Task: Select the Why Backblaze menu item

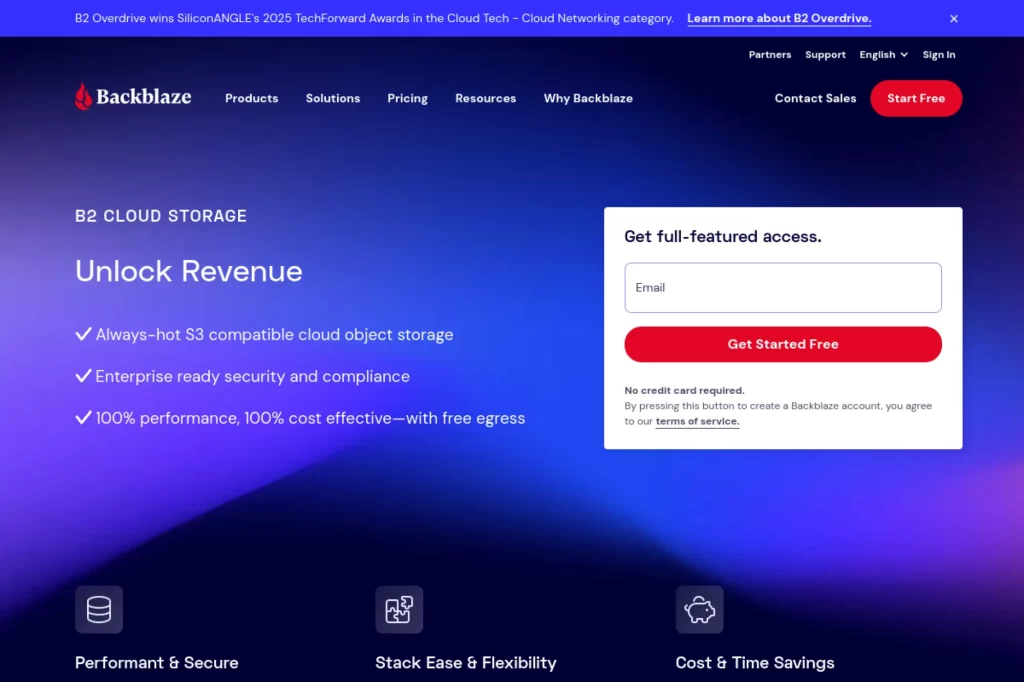Action: click(x=588, y=98)
